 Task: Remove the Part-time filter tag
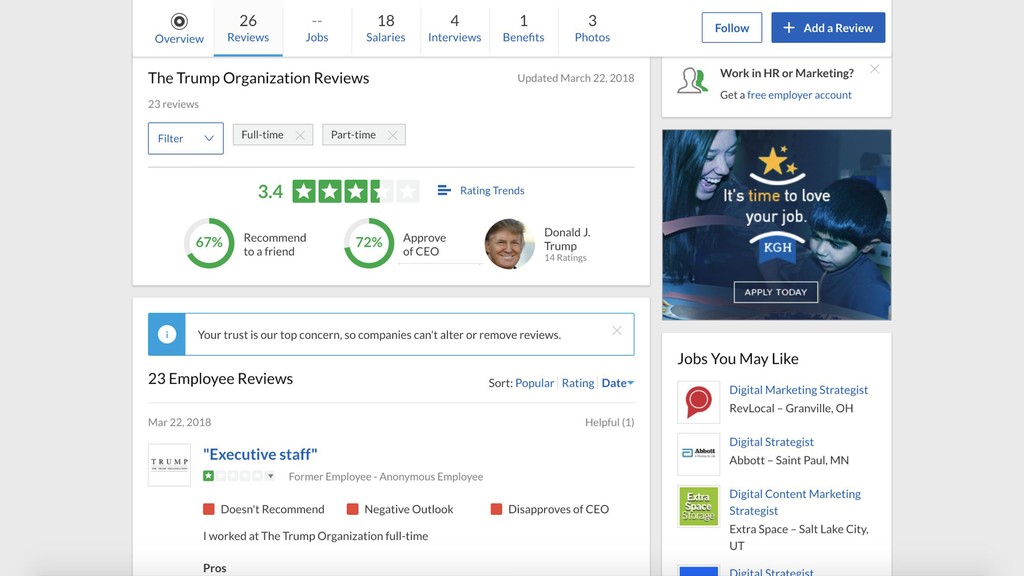click(x=392, y=135)
